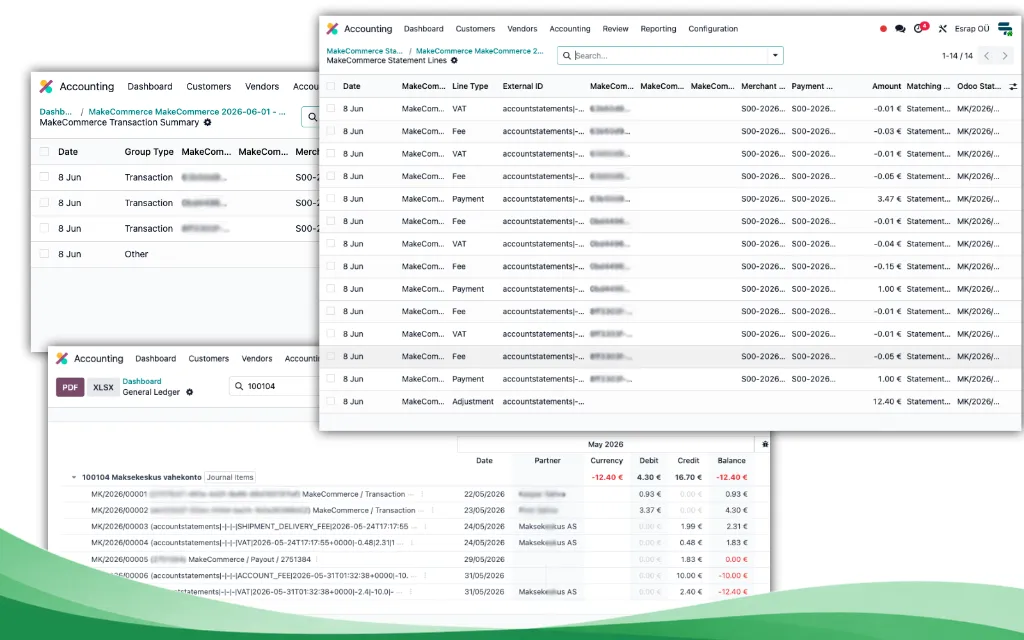Screen dimensions: 1024x640
Task: Focus the Search field in Statement Lines window
Action: pyautogui.click(x=670, y=56)
